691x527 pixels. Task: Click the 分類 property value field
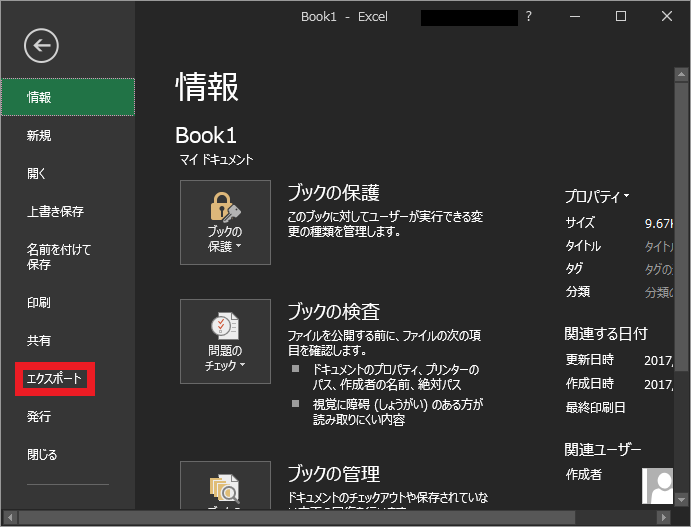658,292
